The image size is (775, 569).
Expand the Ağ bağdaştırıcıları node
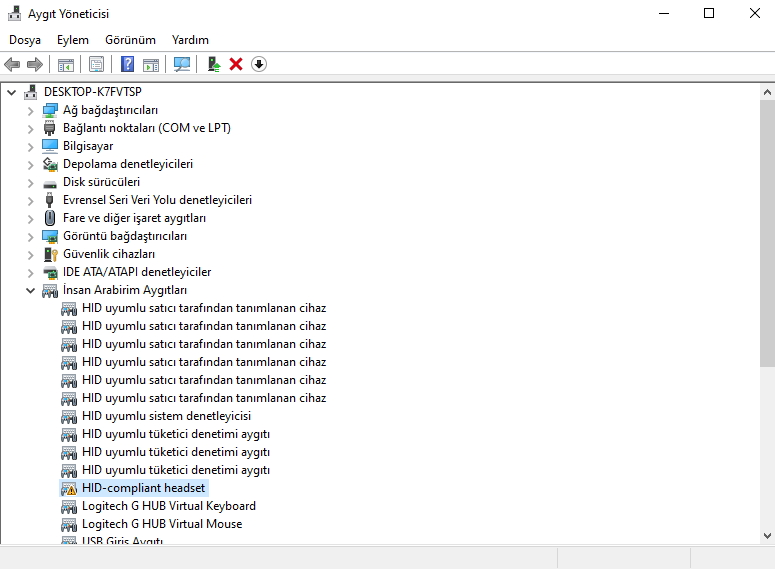tap(31, 110)
